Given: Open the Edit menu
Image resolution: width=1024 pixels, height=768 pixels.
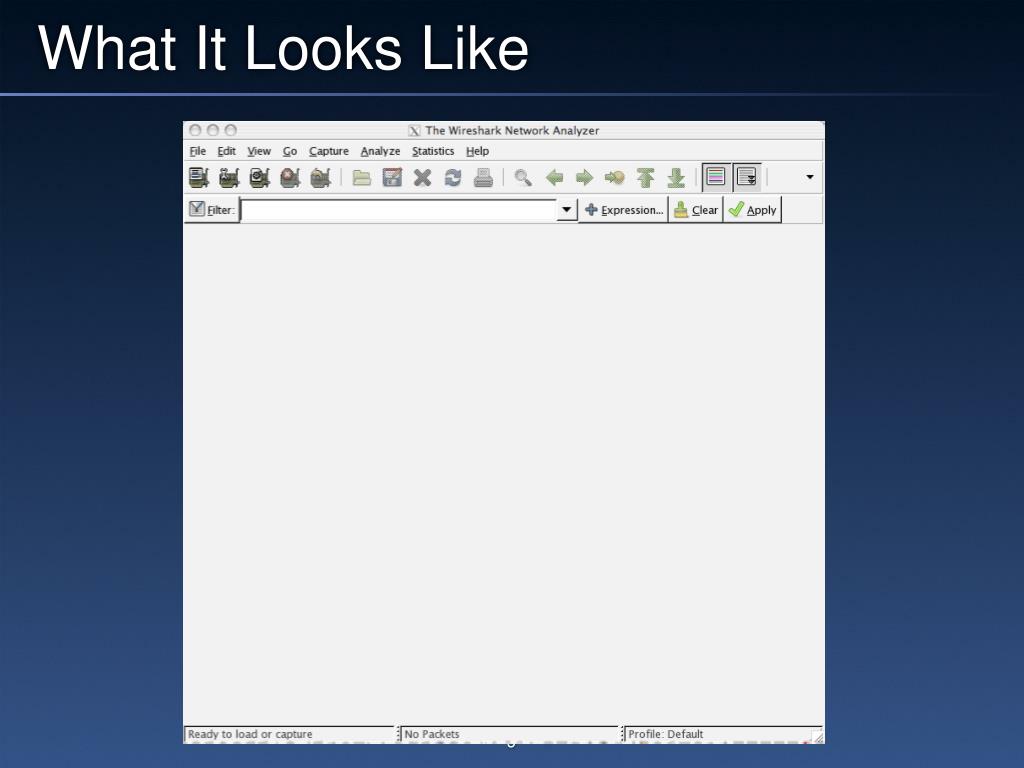Looking at the screenshot, I should (226, 151).
